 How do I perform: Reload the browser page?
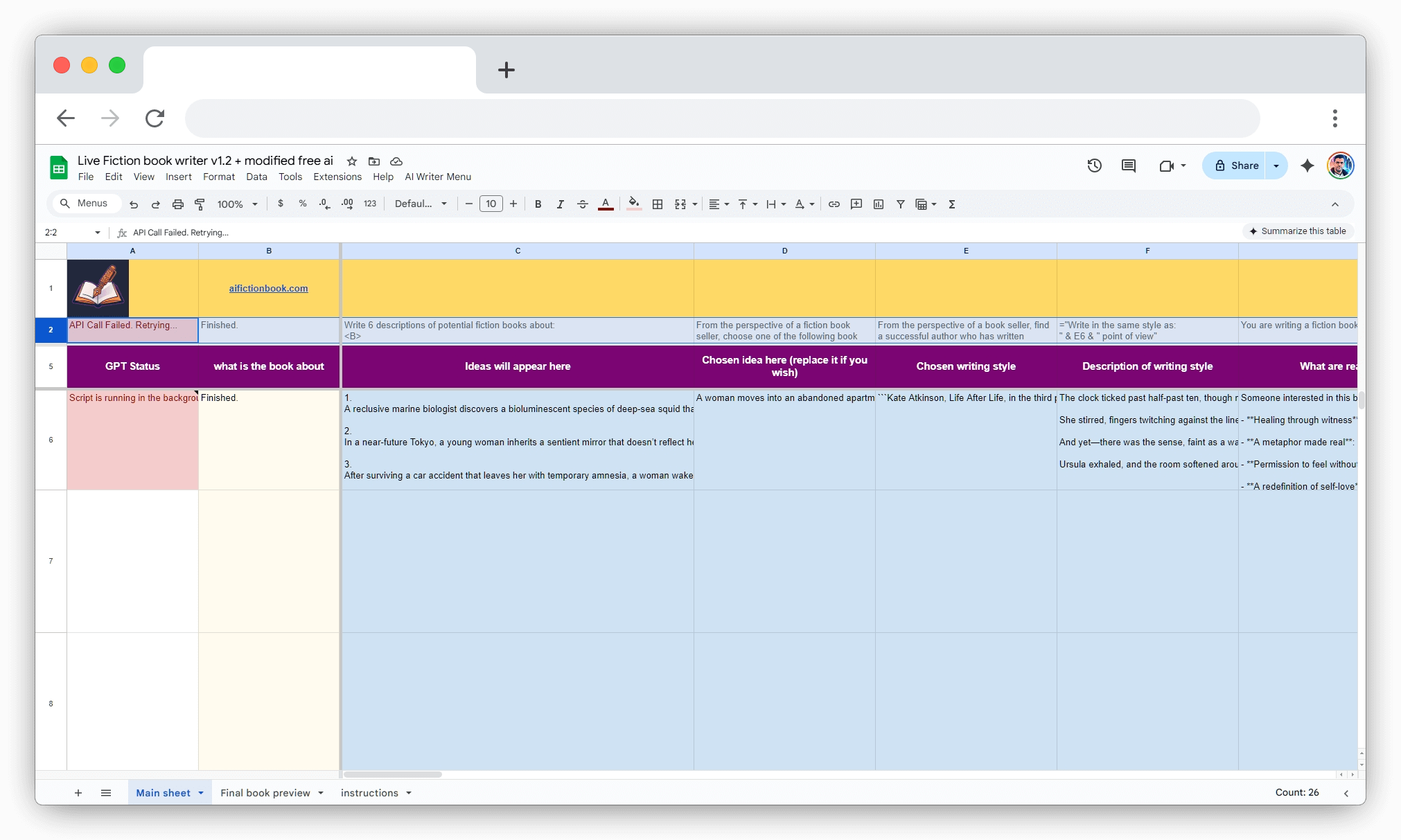pos(155,118)
